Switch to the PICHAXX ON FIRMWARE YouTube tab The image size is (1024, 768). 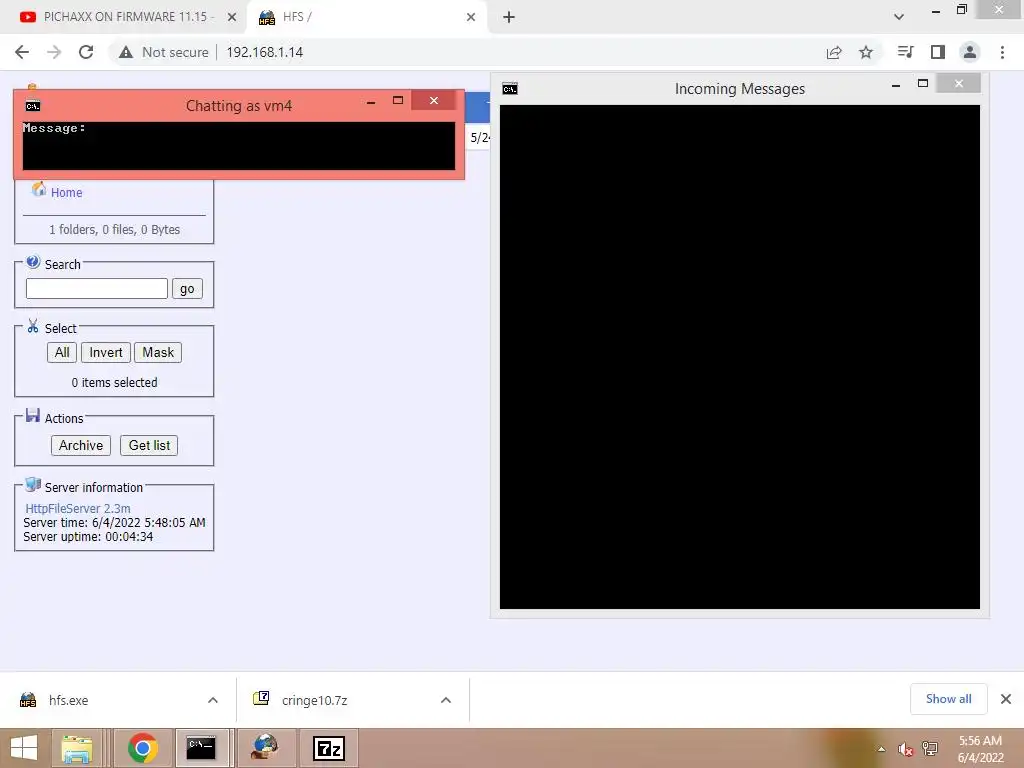pos(124,17)
